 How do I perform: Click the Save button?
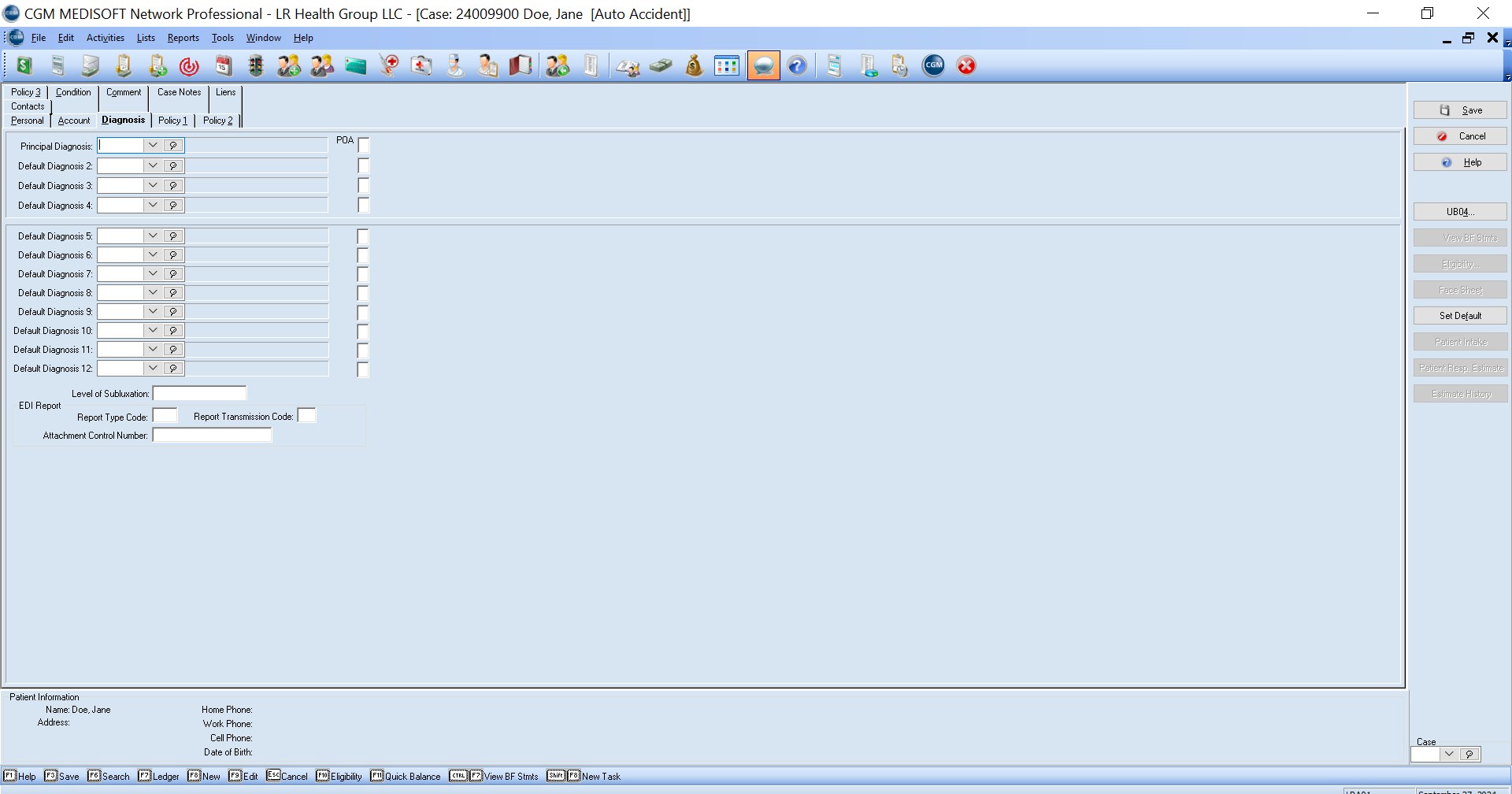(x=1460, y=110)
